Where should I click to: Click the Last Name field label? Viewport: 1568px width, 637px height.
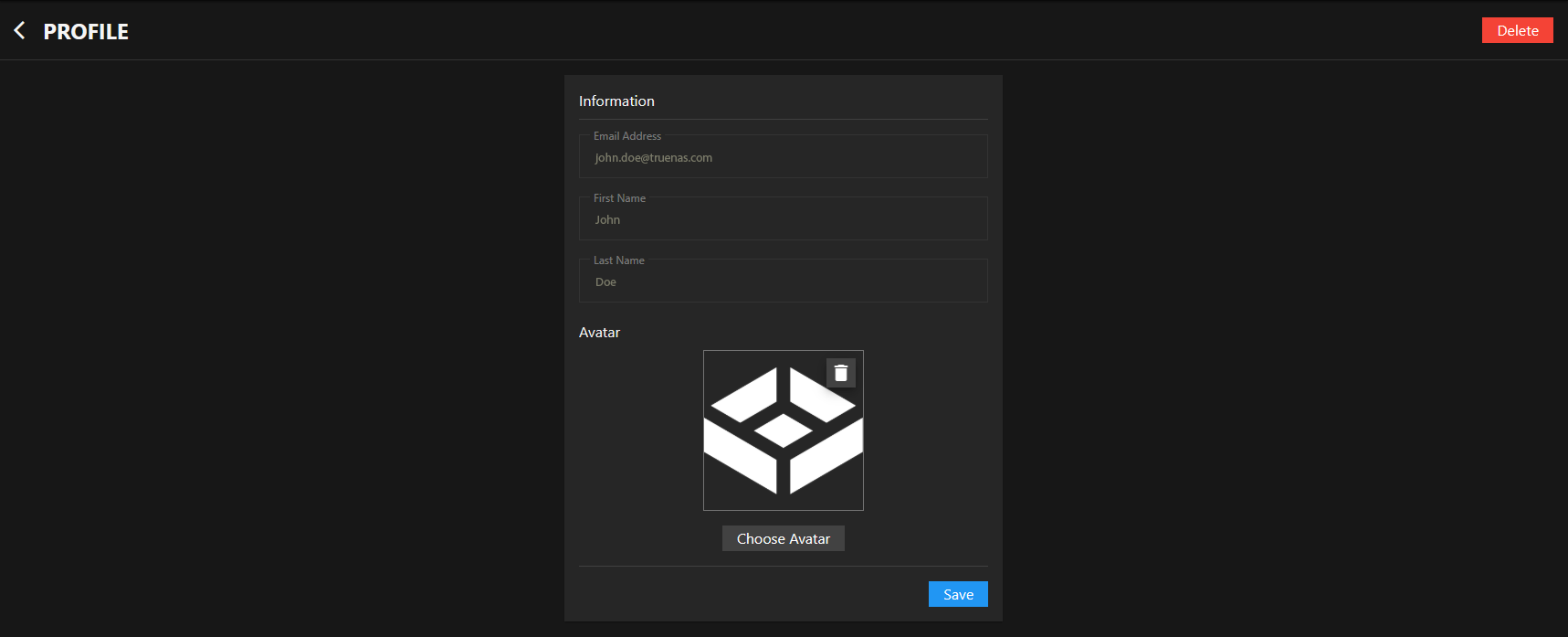[x=619, y=260]
